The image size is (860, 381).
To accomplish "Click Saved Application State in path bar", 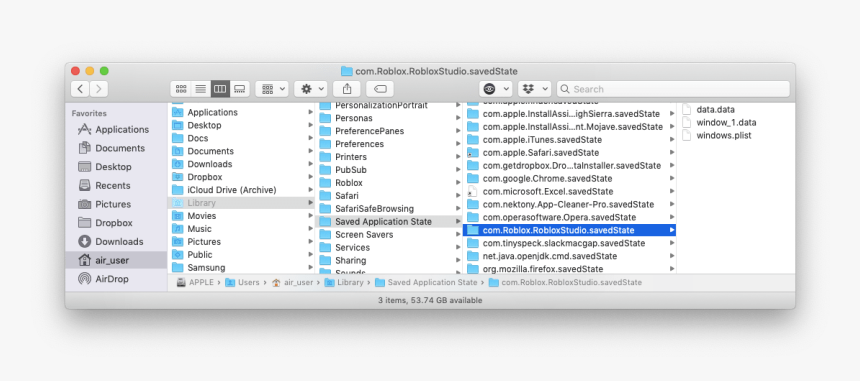I will point(426,282).
